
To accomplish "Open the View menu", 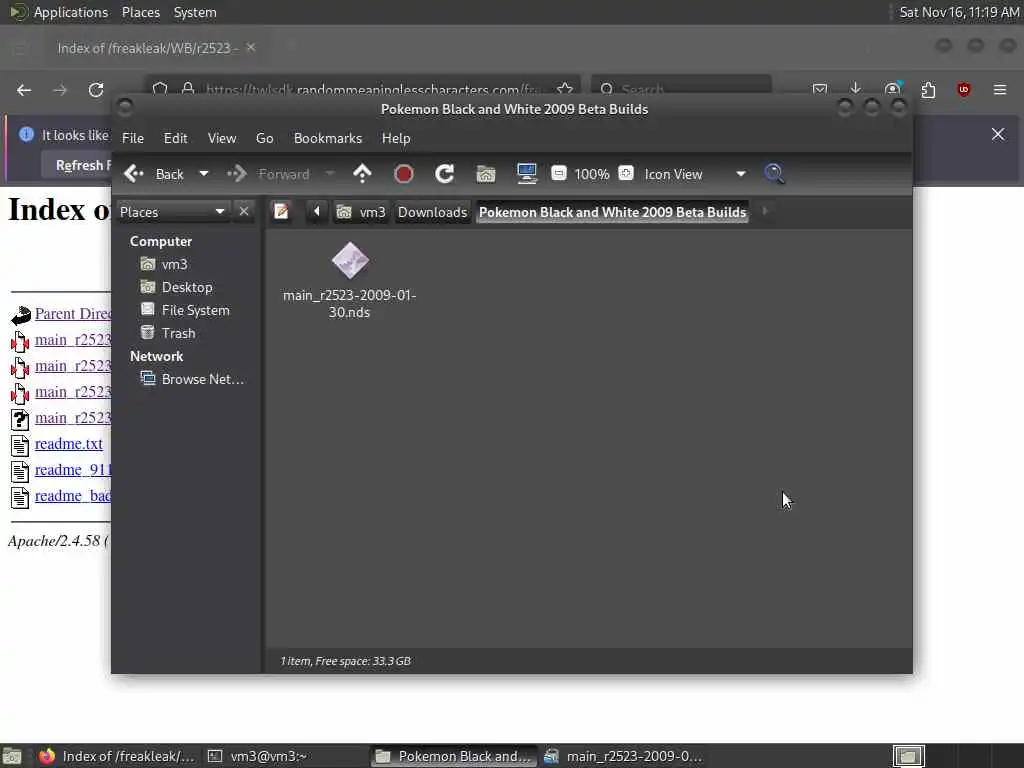I will [222, 138].
